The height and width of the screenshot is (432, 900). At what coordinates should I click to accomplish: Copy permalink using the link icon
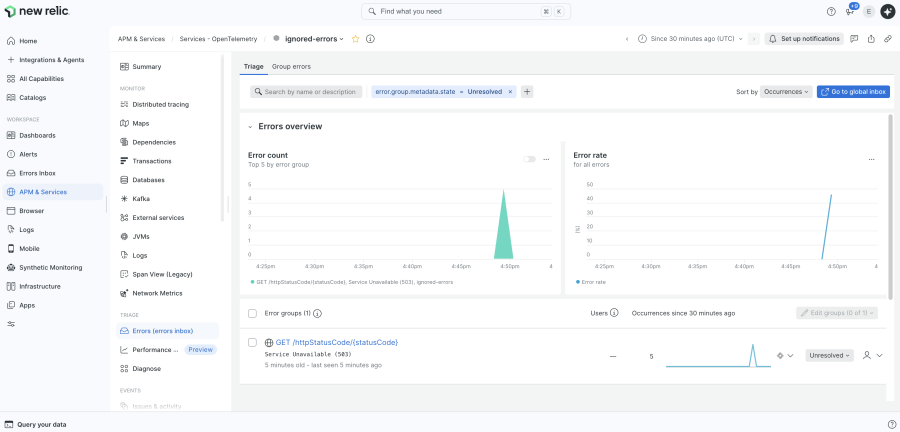tap(888, 39)
